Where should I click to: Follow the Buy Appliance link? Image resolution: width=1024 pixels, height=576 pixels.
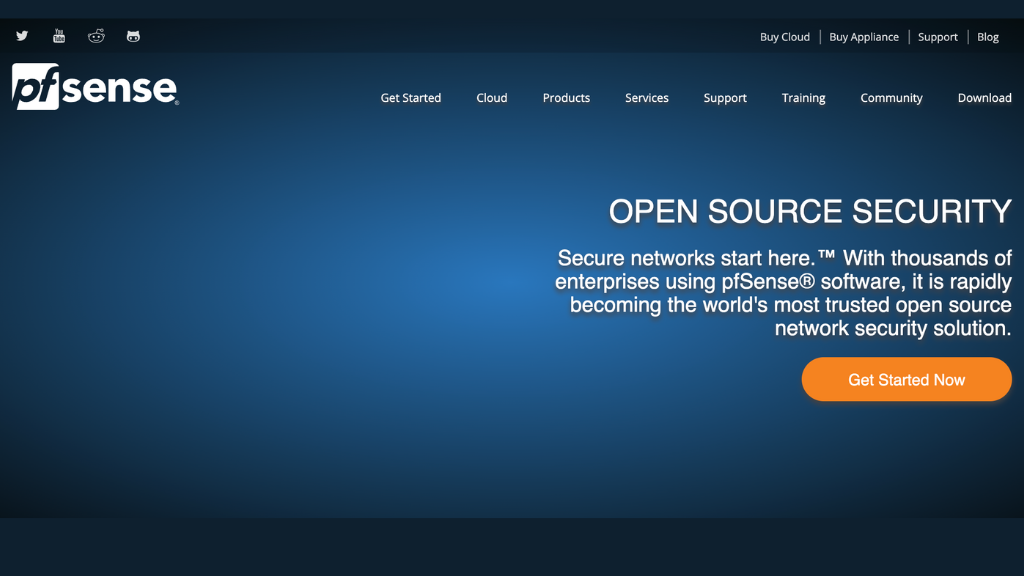pos(863,37)
